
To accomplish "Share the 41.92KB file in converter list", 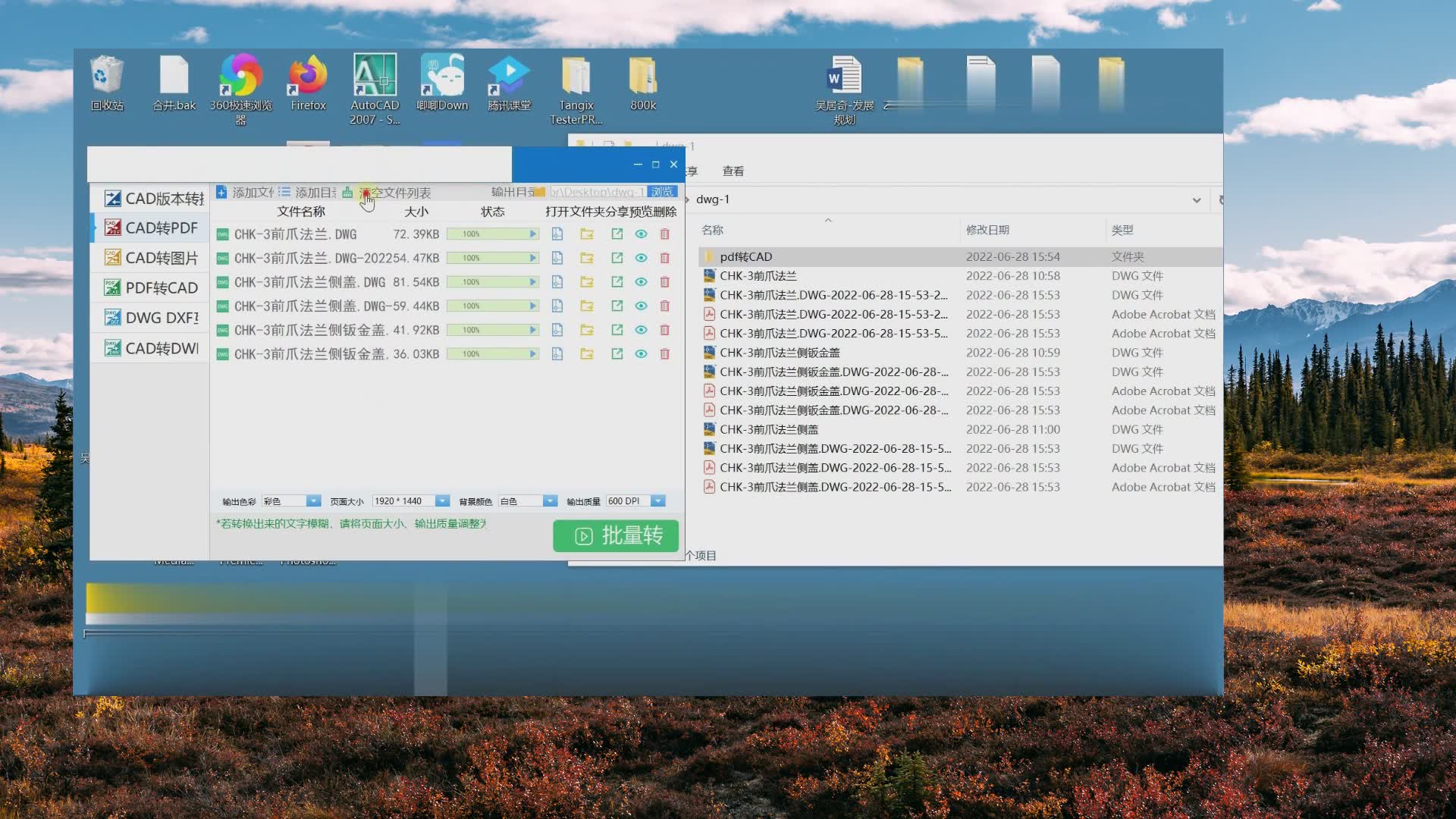I will [x=617, y=330].
